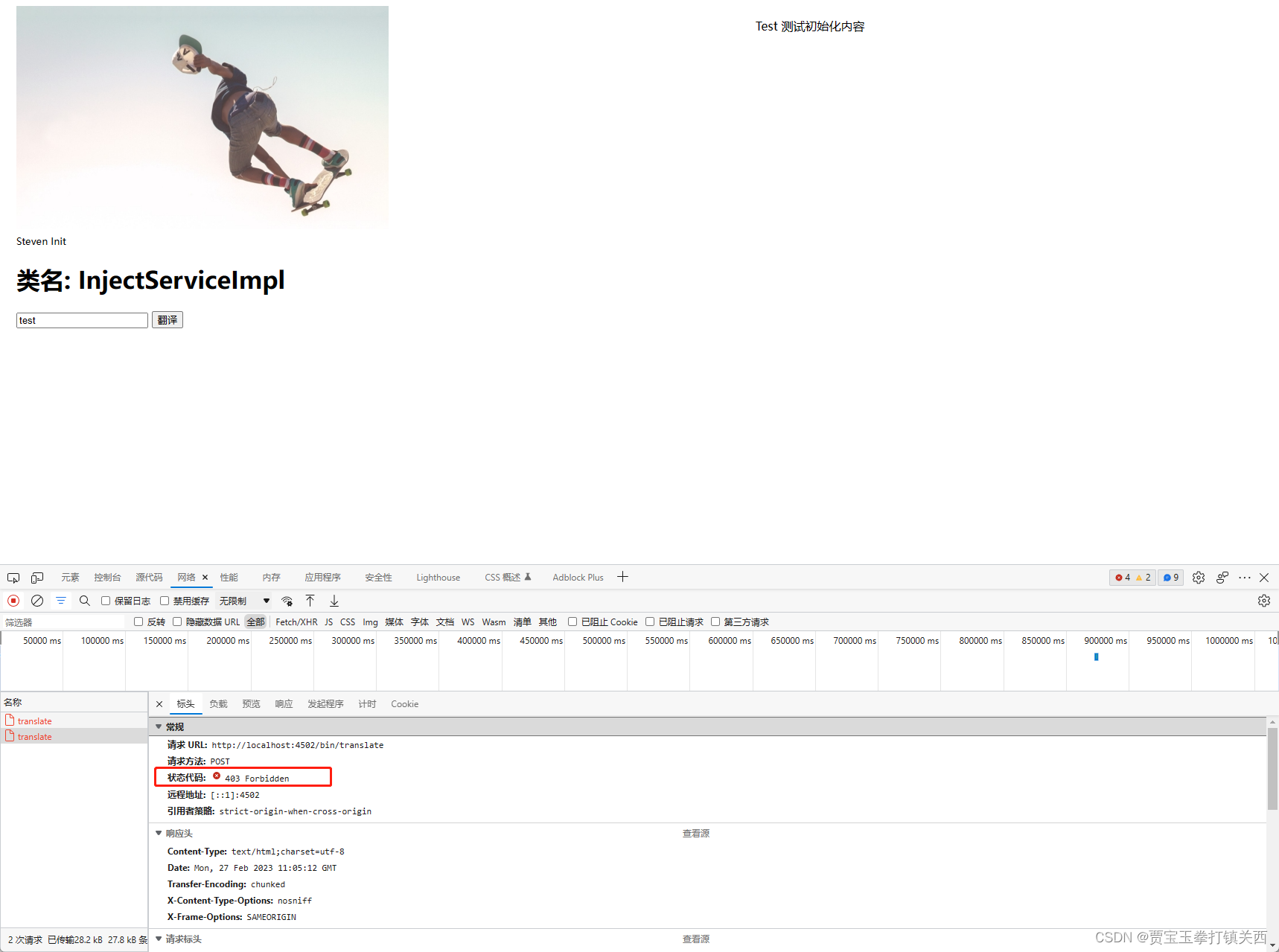The image size is (1279, 952).
Task: Collapse the 常规 general section
Action: point(159,726)
